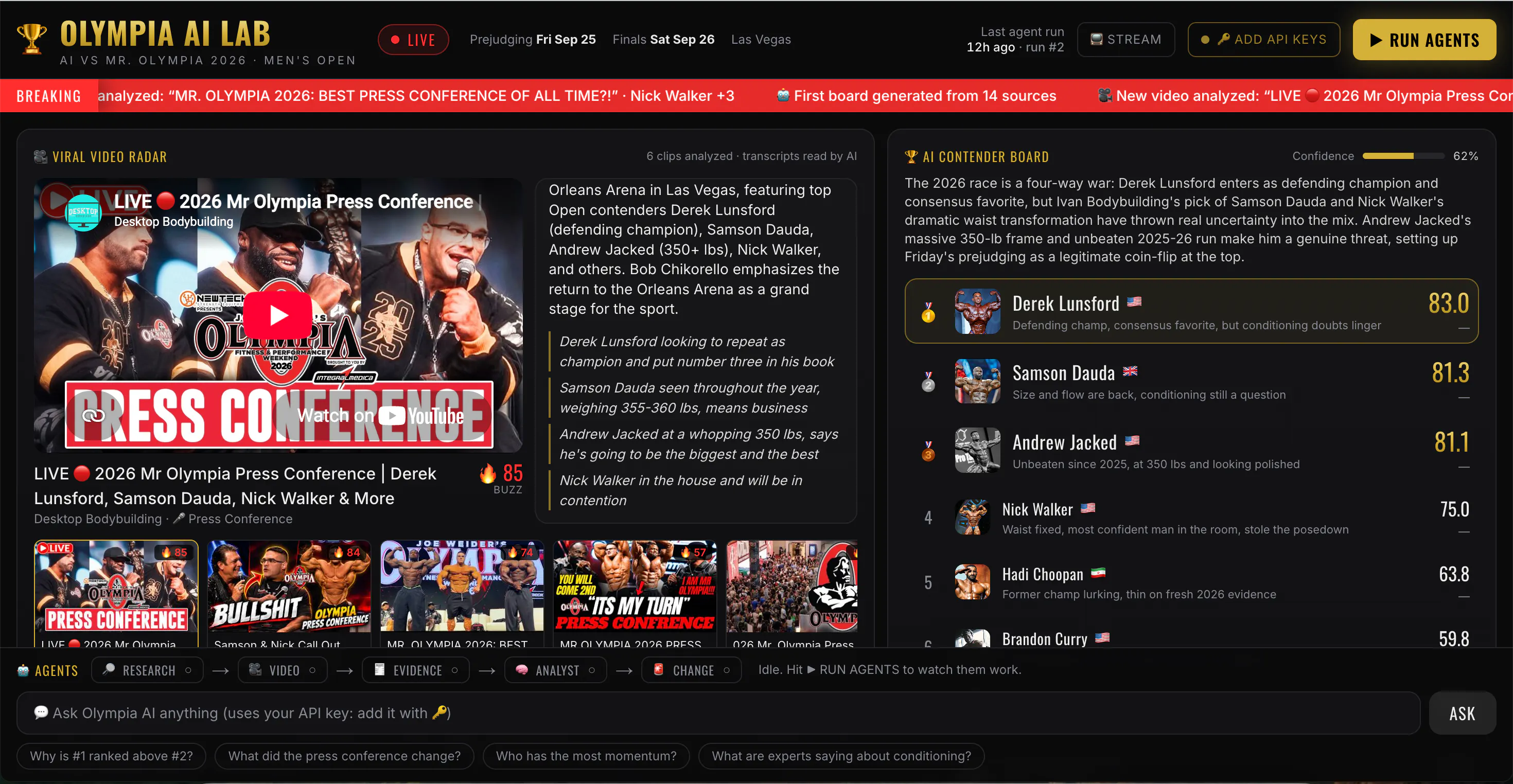This screenshot has width=1513, height=784.
Task: Click the fire buzz icon beside score 85
Action: click(x=488, y=473)
